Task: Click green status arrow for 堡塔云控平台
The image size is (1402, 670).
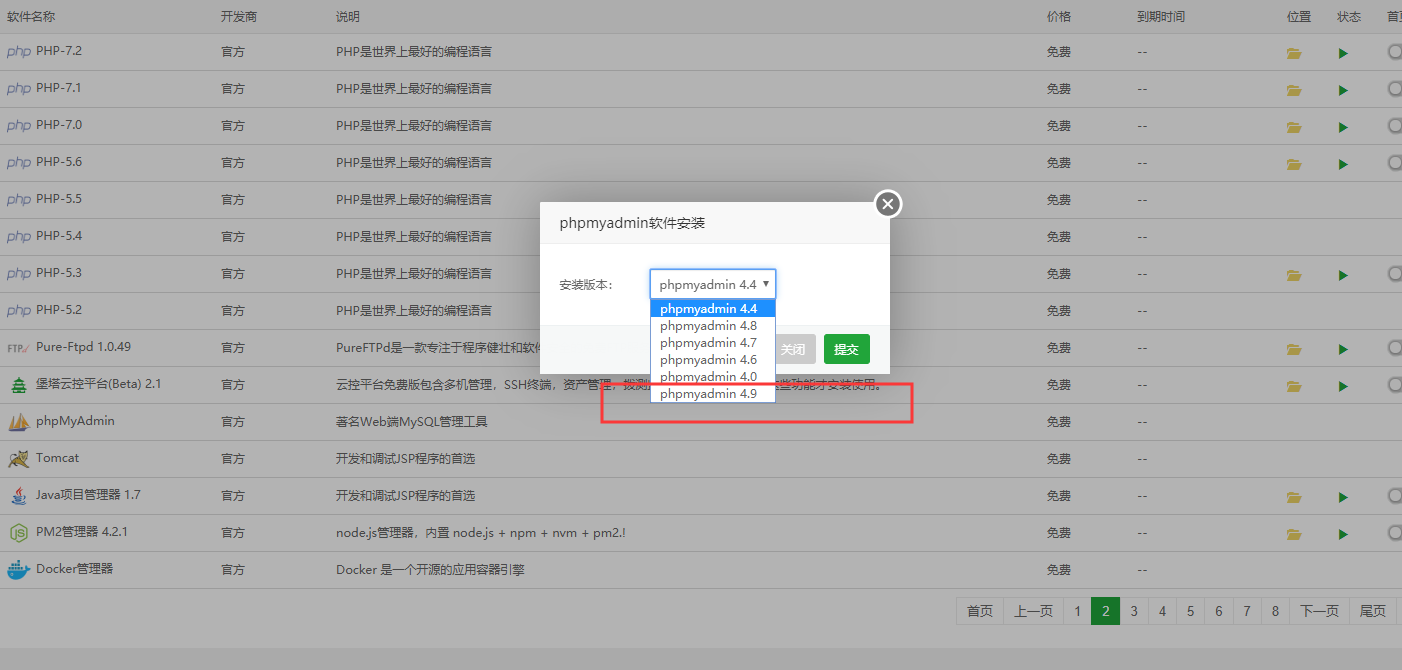Action: point(1343,386)
